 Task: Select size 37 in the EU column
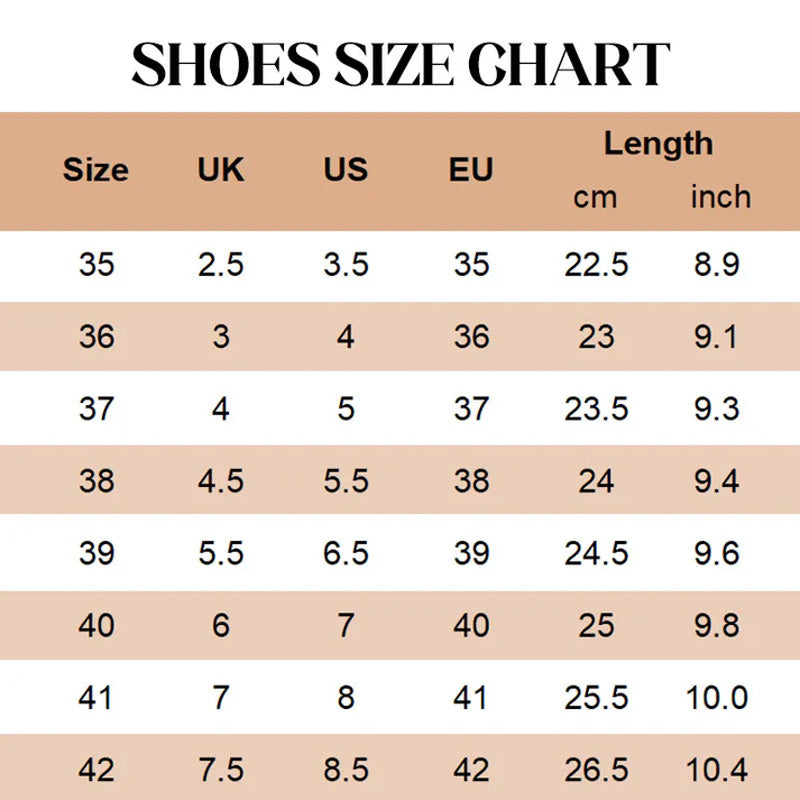(x=471, y=409)
